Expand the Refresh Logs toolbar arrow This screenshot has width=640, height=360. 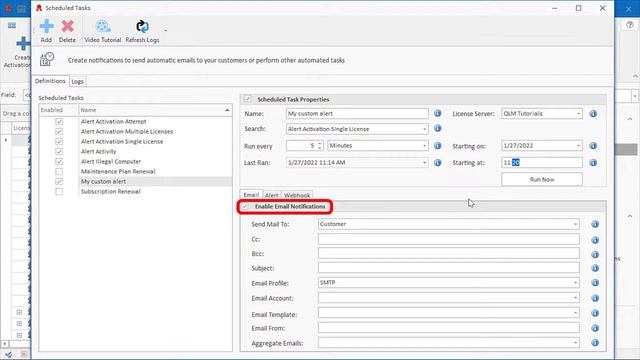point(165,30)
